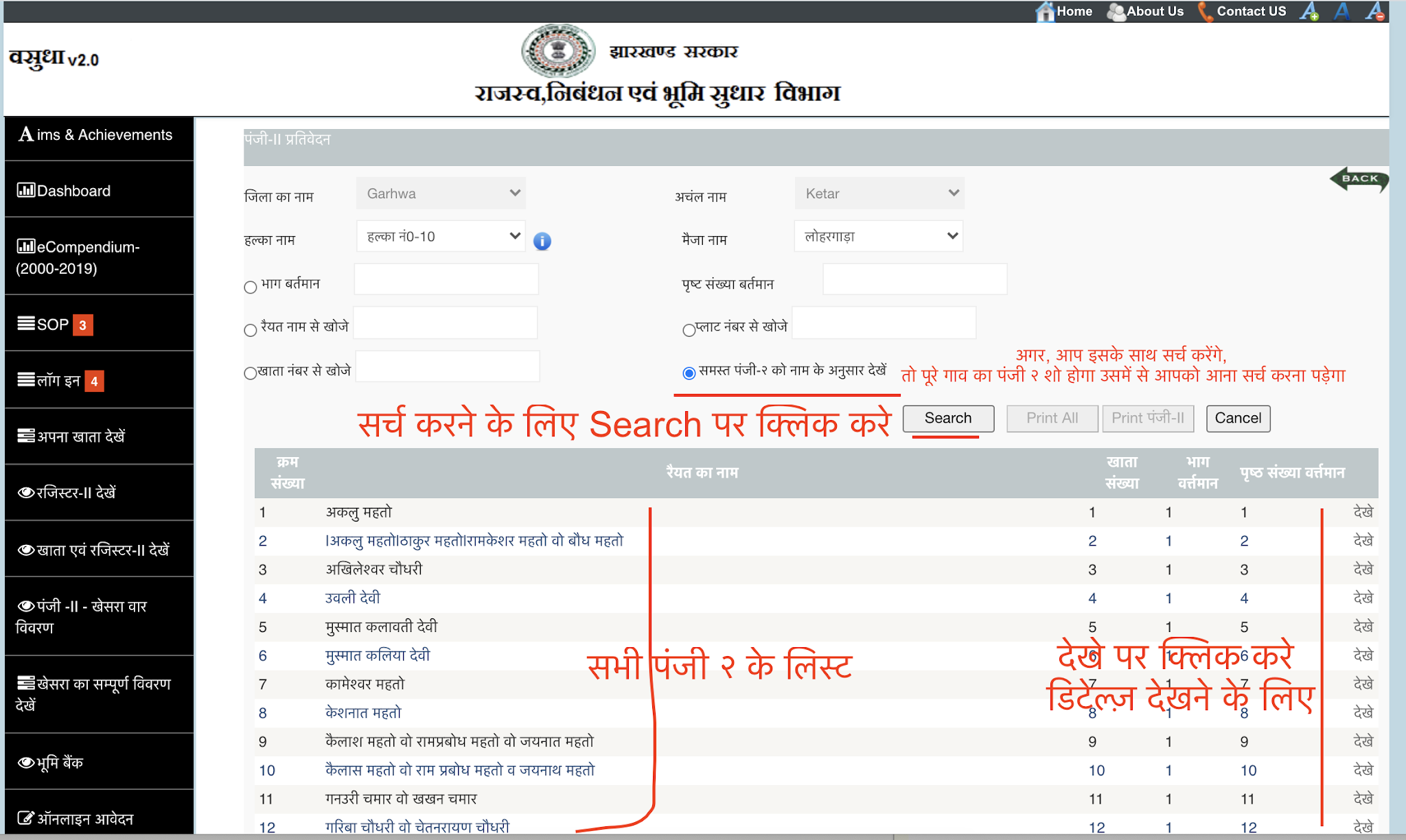The width and height of the screenshot is (1406, 840).
Task: Click the decrease font size icon
Action: point(1375,12)
